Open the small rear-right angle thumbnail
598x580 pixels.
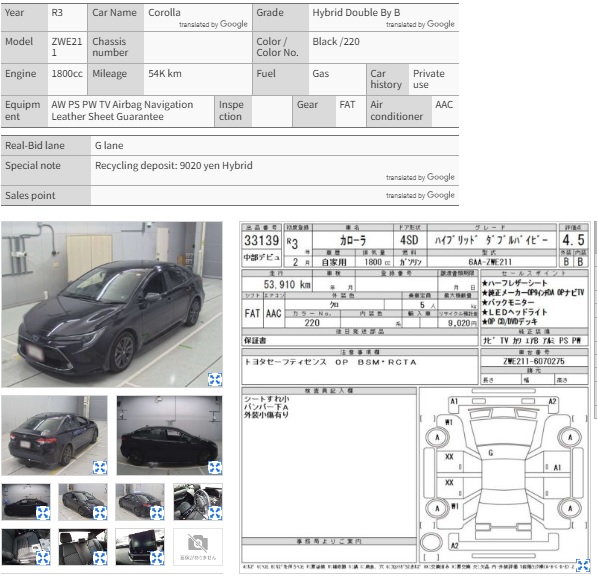[140, 502]
